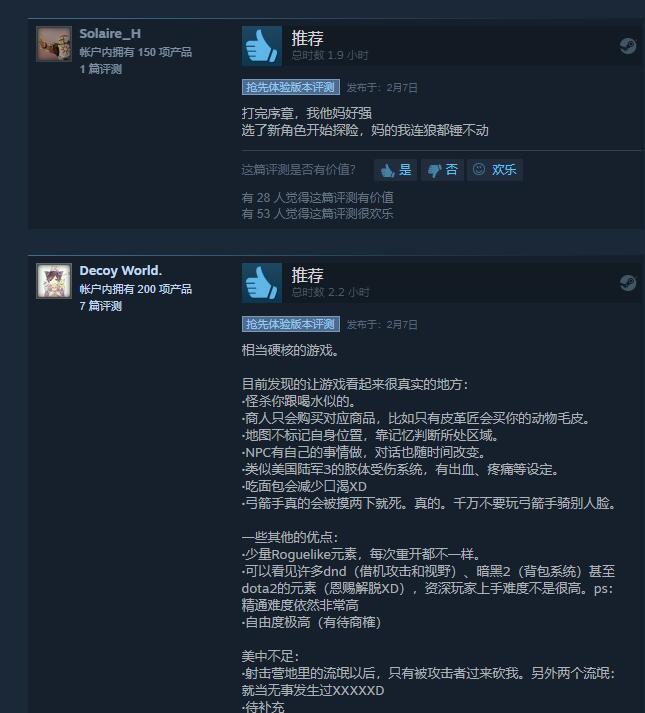Click 帐户内拥有 200 项产品 under Decoy World

(136, 289)
